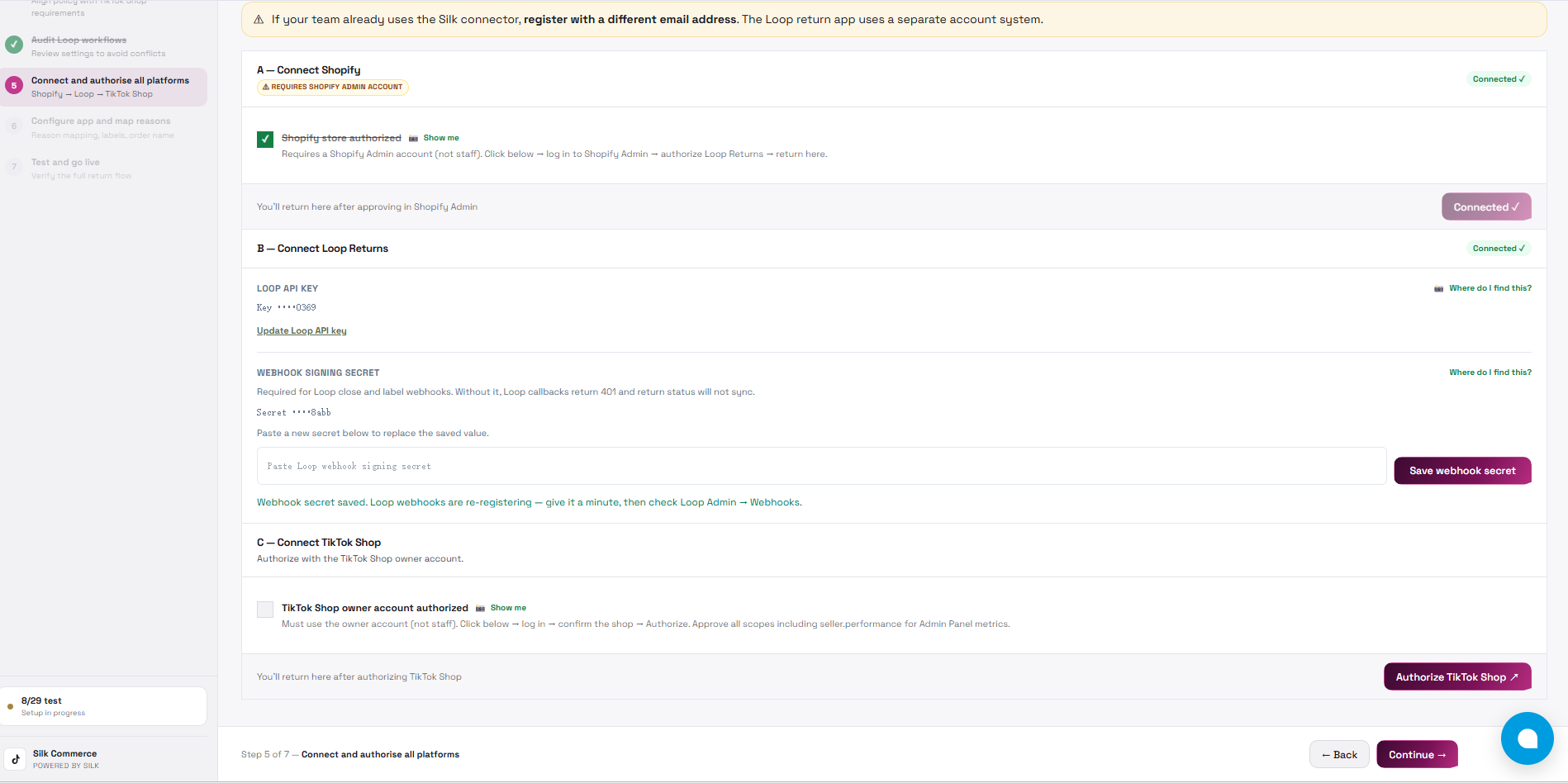Image resolution: width=1568 pixels, height=783 pixels.
Task: Open the chat support bubble
Action: pos(1527,738)
